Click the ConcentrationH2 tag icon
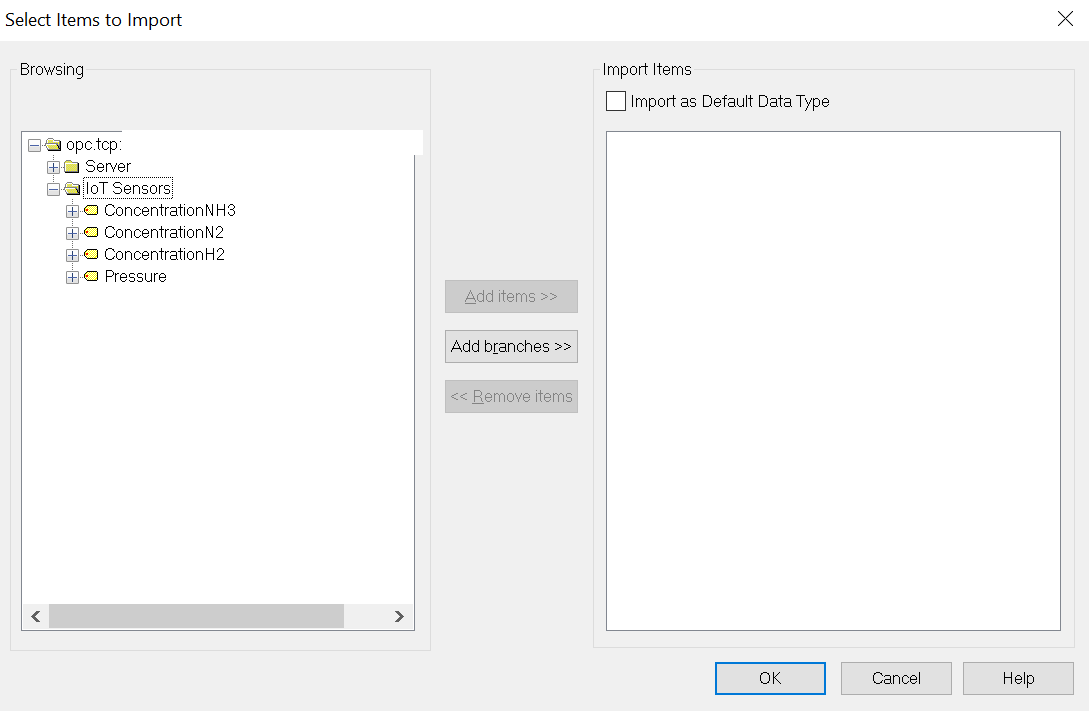 click(x=91, y=255)
